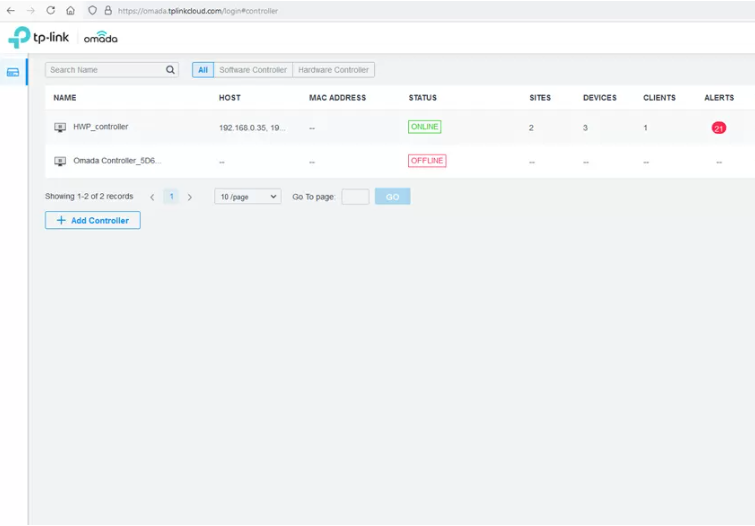Click the browser forward arrow
755x526 pixels.
30,11
